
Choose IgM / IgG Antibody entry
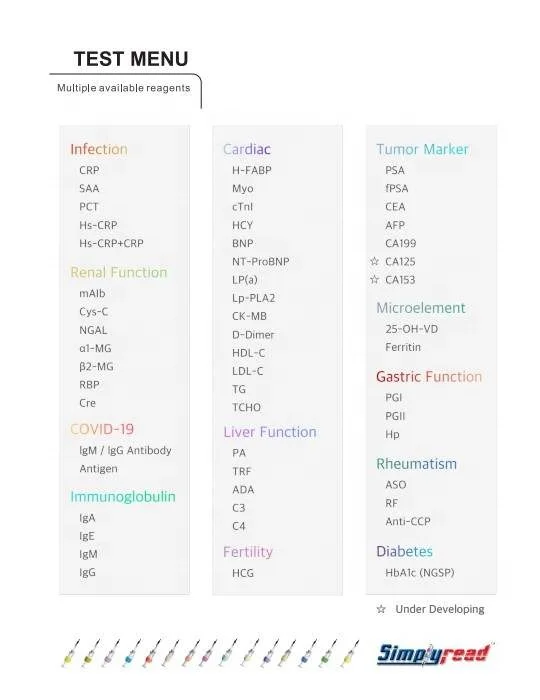125,450
